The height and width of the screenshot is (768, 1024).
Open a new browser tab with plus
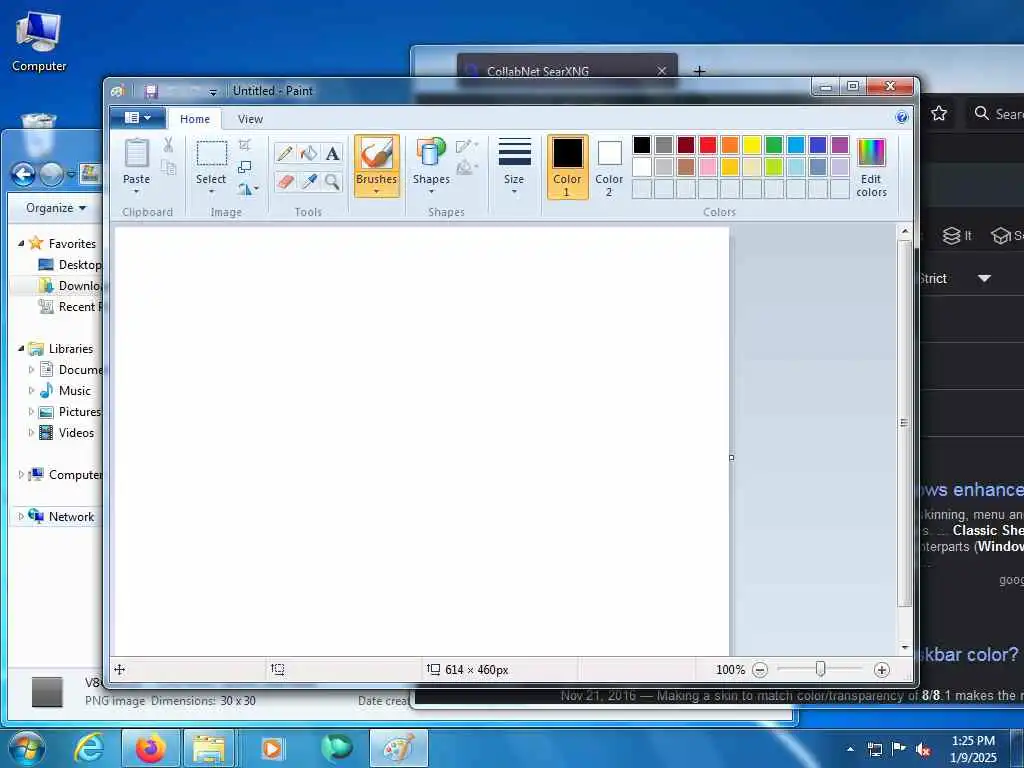click(x=699, y=71)
